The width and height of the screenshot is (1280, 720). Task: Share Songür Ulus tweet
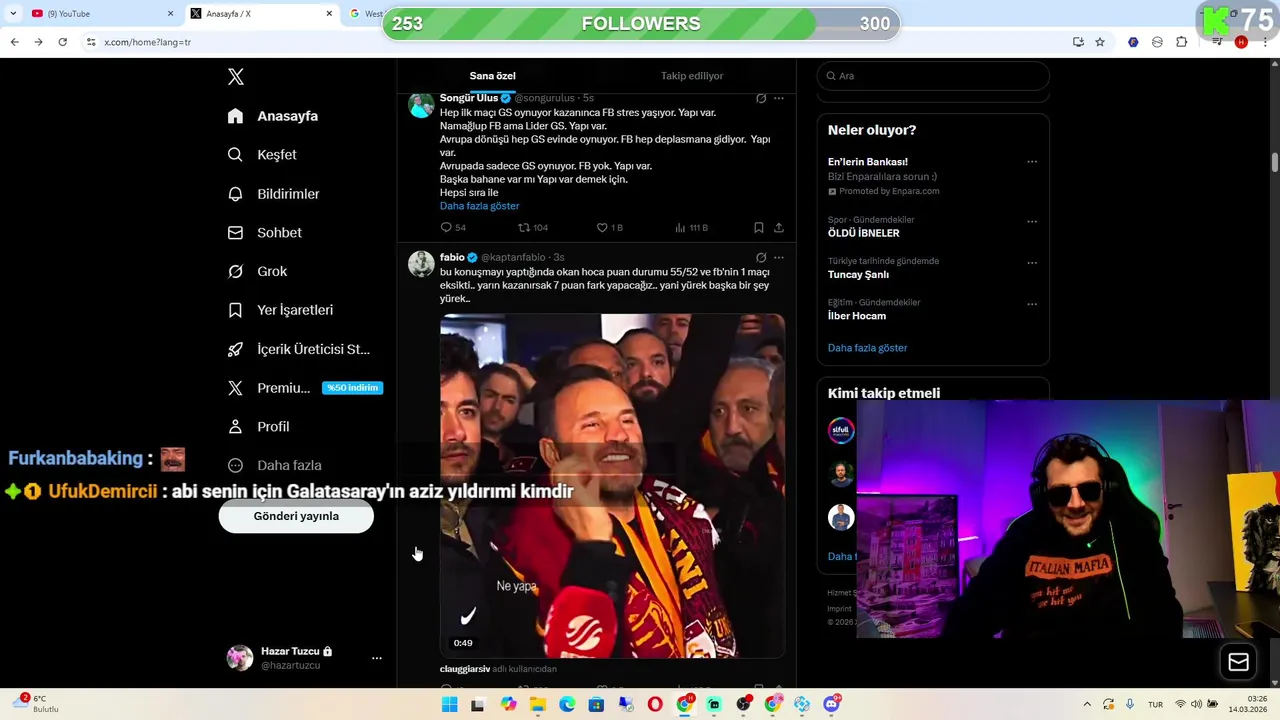click(779, 228)
